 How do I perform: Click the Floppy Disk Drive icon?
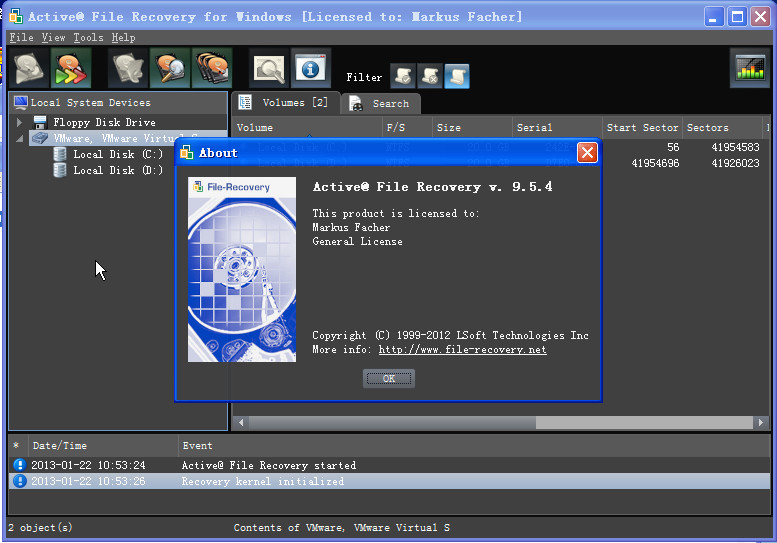point(40,122)
